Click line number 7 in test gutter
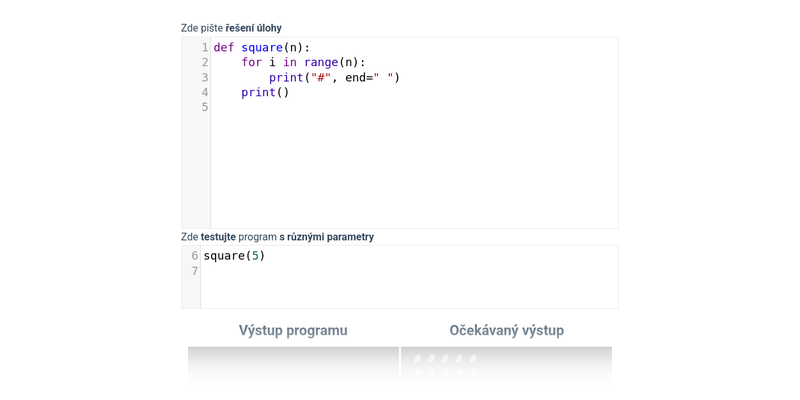 (x=194, y=271)
